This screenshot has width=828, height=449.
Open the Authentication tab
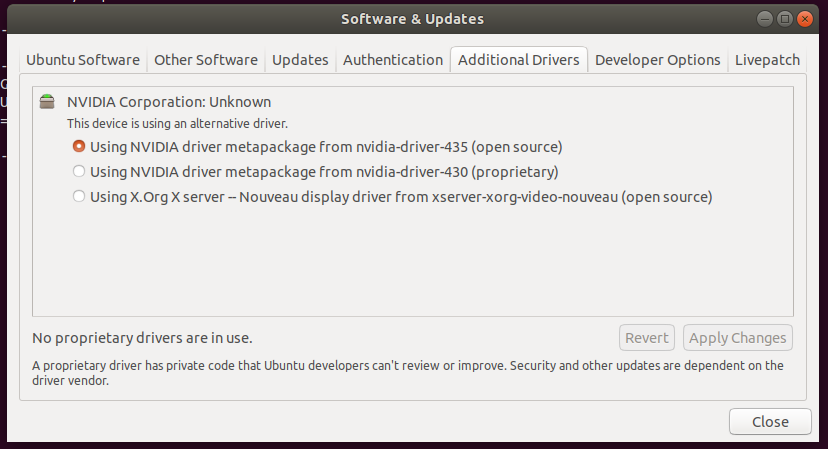coord(392,60)
